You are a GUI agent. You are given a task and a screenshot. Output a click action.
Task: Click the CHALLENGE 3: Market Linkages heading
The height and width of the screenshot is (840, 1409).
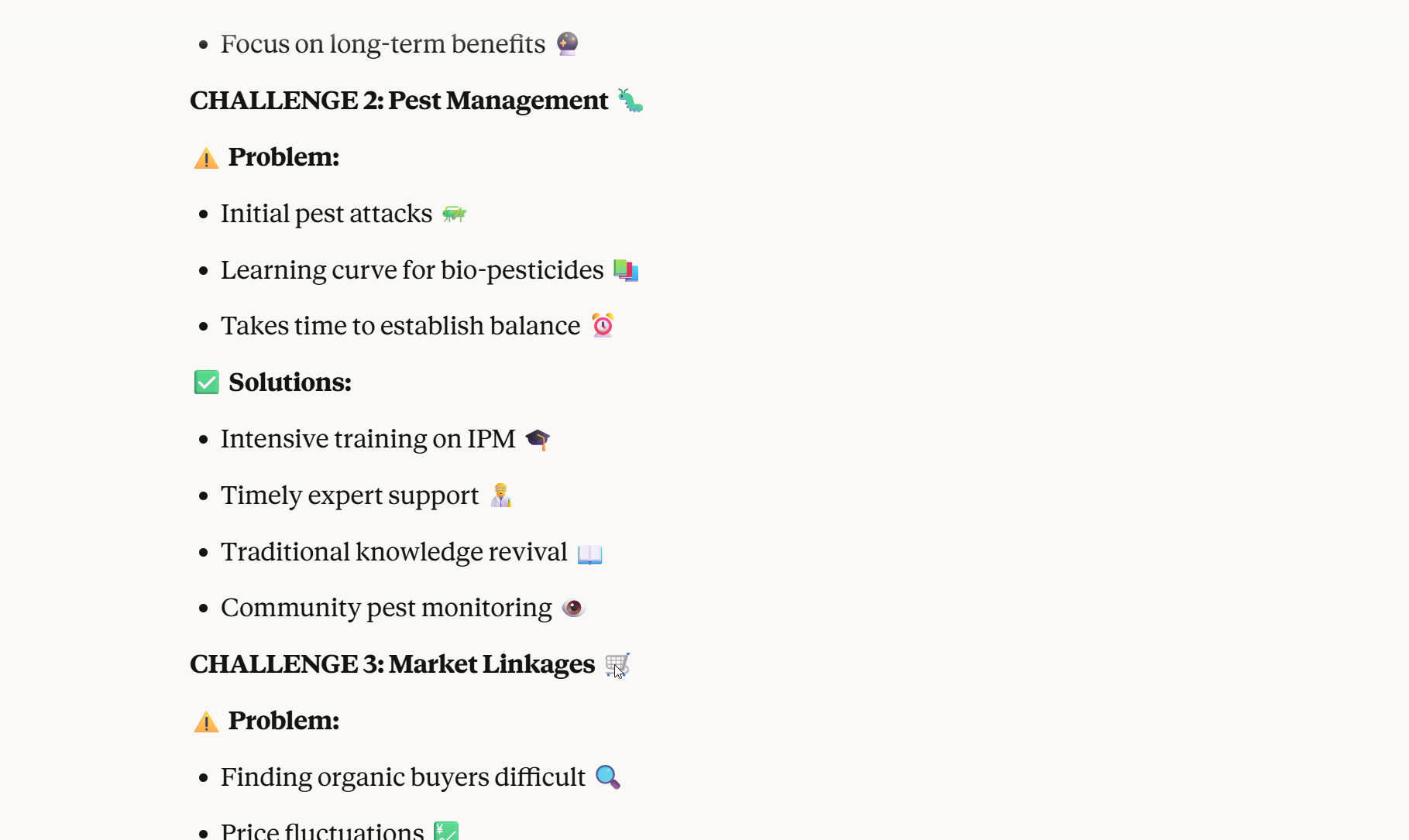(x=392, y=664)
